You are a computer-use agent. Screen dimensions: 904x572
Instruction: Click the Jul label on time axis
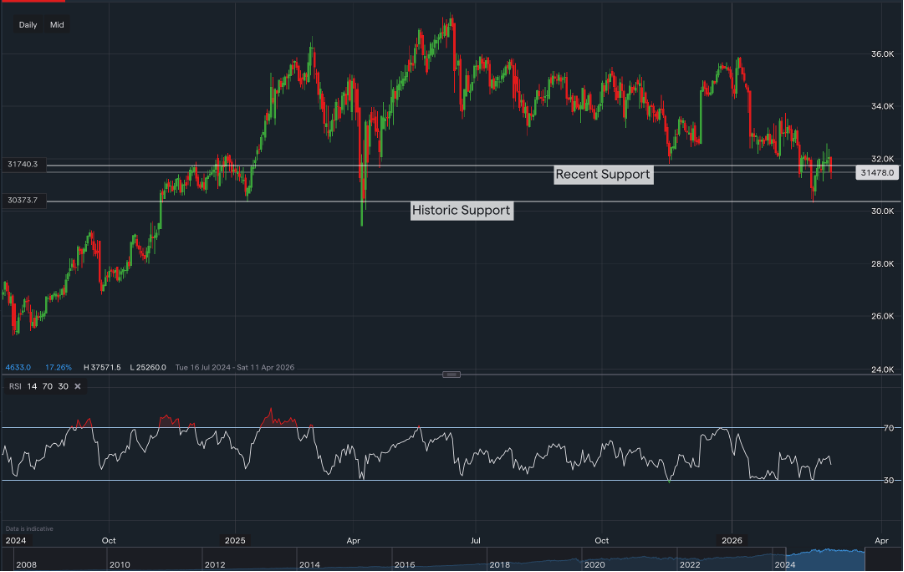click(x=475, y=540)
